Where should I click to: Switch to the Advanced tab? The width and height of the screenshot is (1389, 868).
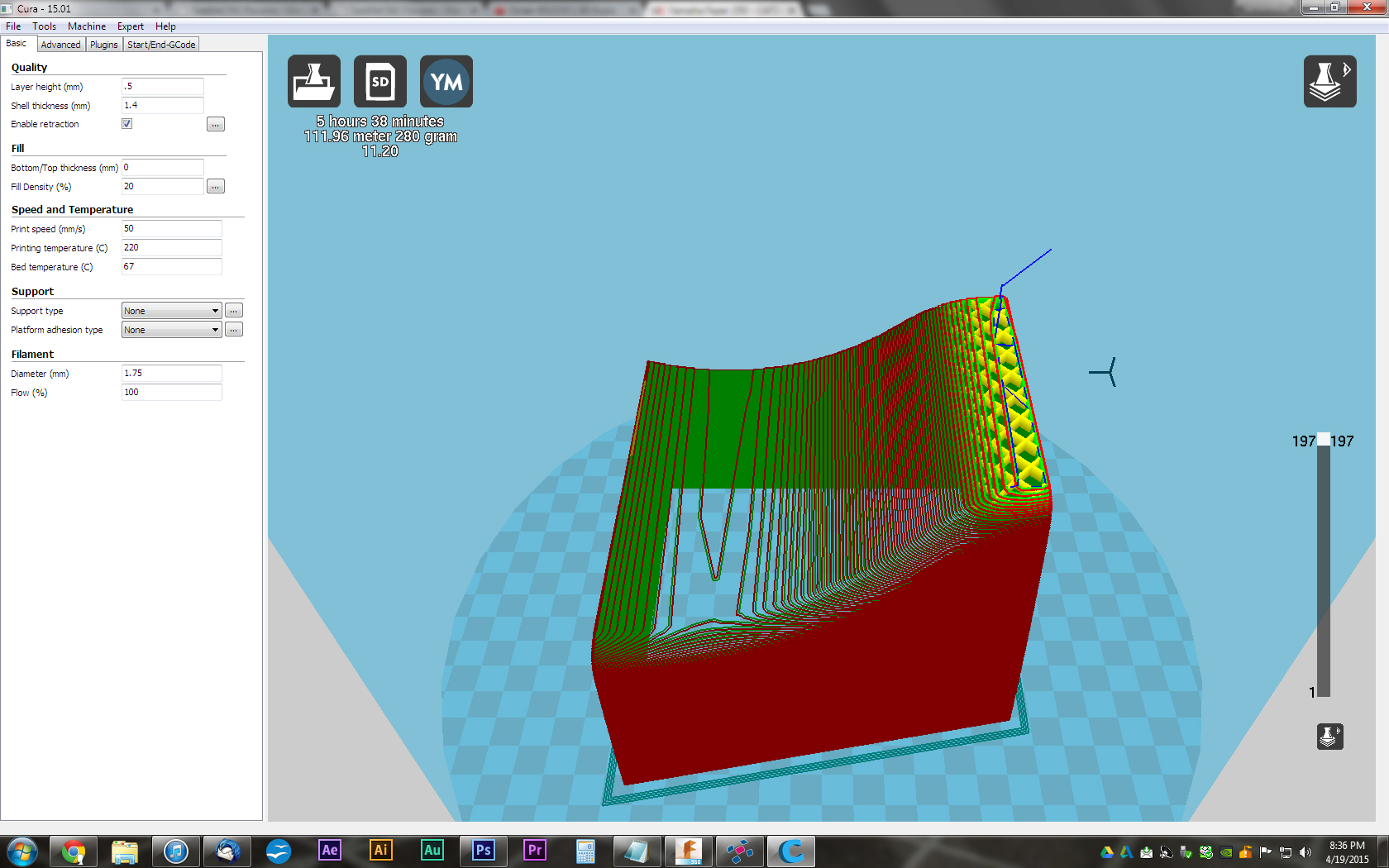pos(61,45)
